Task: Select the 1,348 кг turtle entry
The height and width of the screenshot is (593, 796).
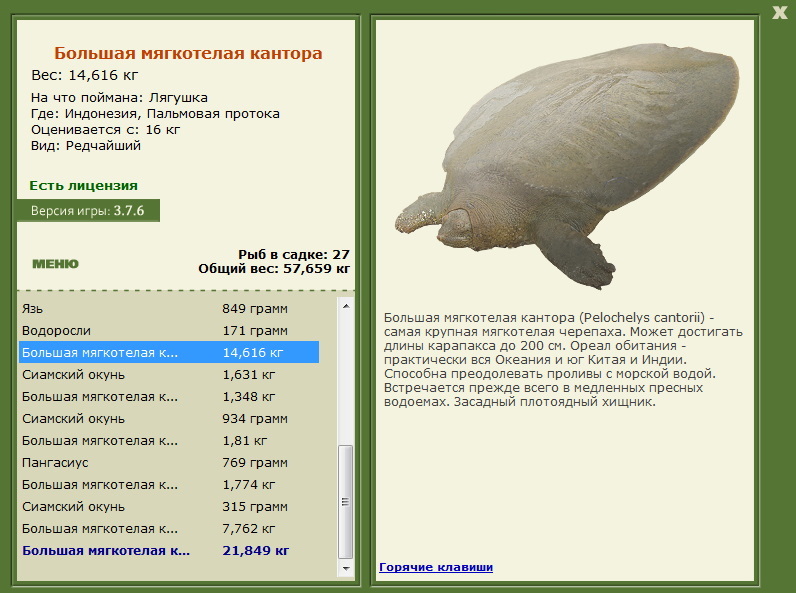Action: [169, 397]
